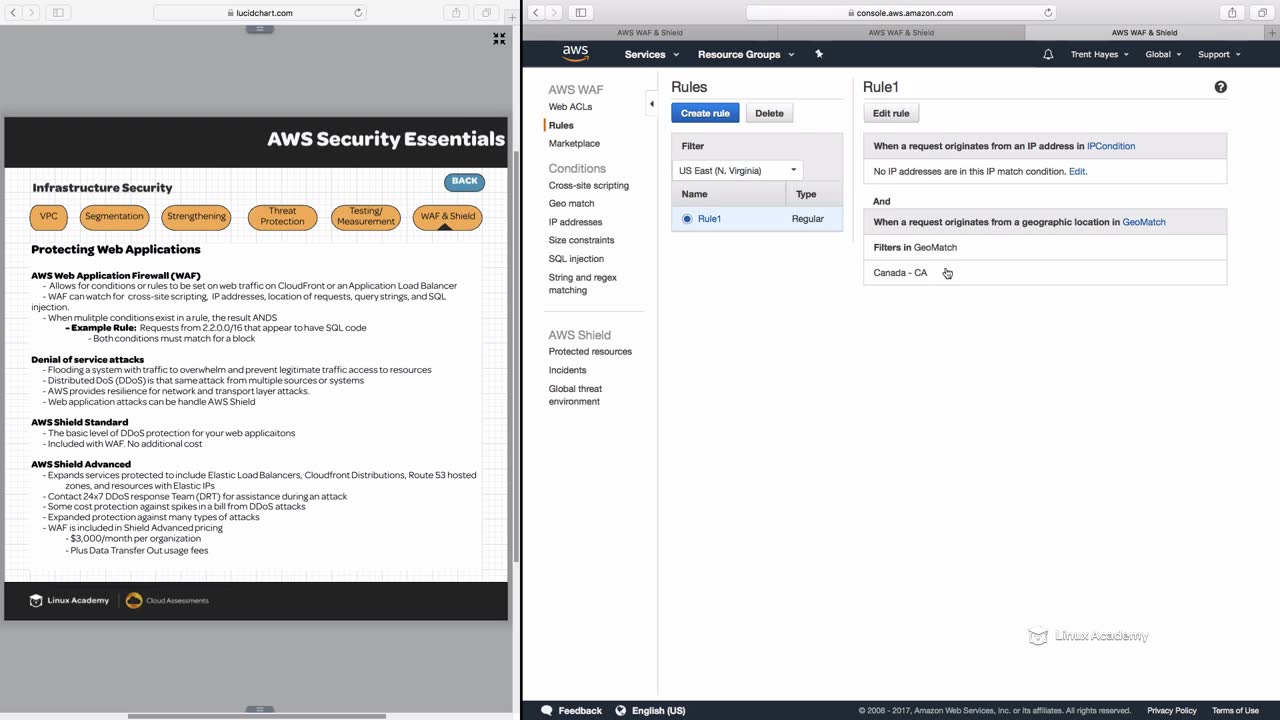Click the Feedback speech bubble icon
1280x720 pixels.
[x=546, y=710]
